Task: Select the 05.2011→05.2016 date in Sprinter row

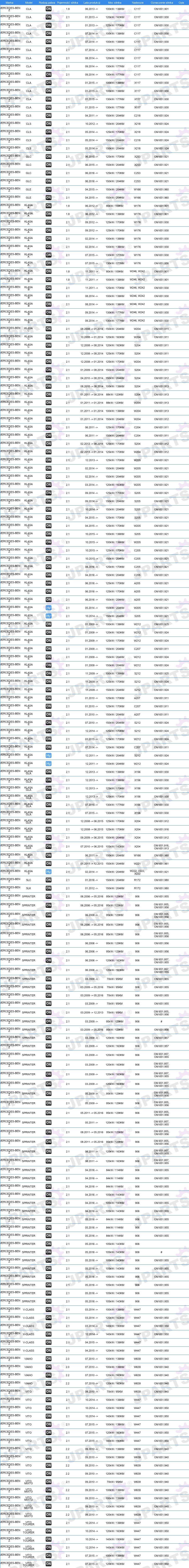Action: pyautogui.click(x=91, y=1113)
